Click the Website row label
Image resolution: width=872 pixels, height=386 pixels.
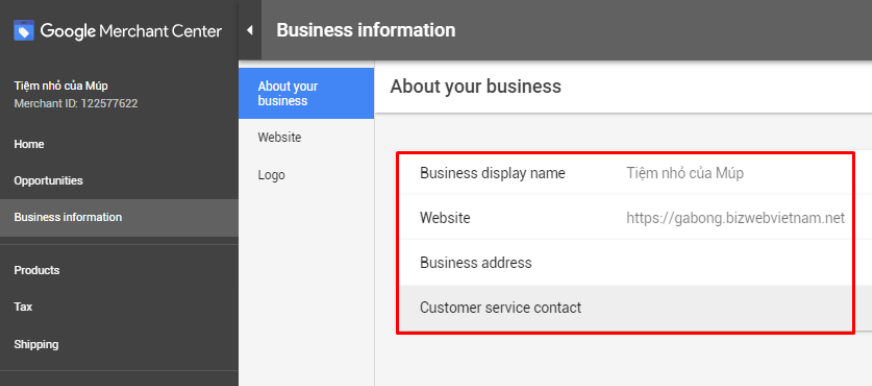pyautogui.click(x=445, y=218)
